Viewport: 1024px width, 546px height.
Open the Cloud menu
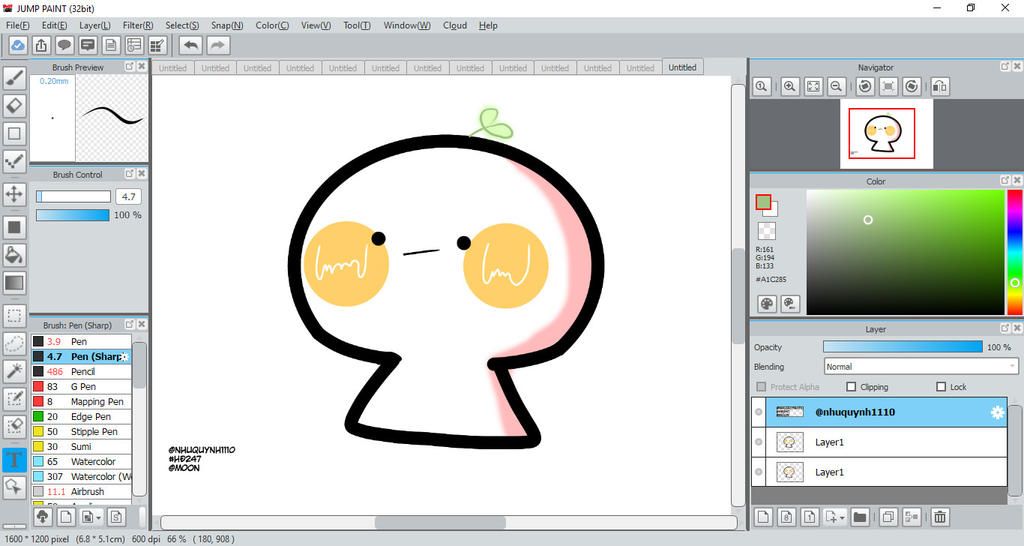click(x=455, y=25)
